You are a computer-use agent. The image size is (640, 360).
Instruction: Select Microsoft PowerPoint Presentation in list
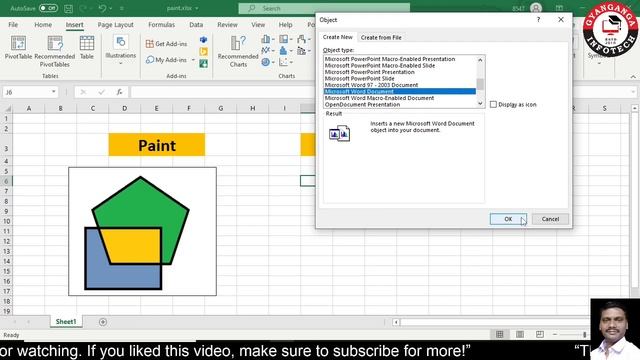coord(400,72)
